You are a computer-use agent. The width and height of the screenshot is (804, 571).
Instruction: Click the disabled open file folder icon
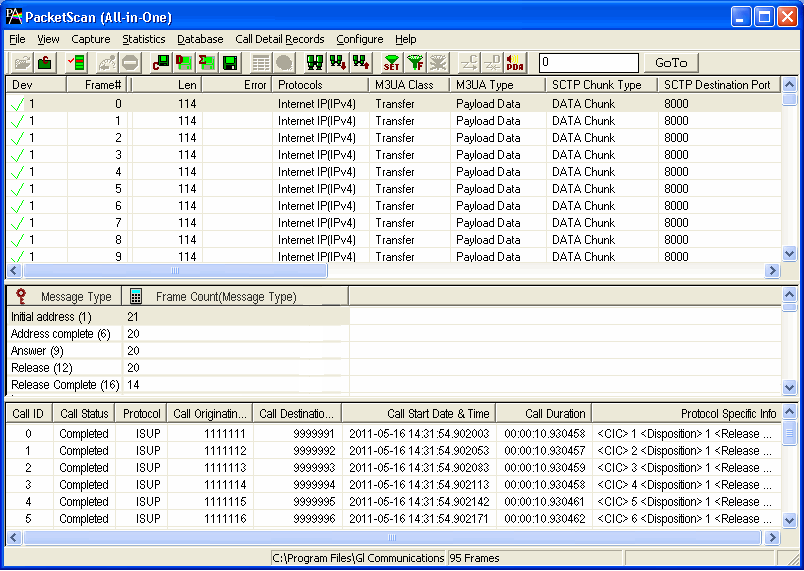click(22, 63)
